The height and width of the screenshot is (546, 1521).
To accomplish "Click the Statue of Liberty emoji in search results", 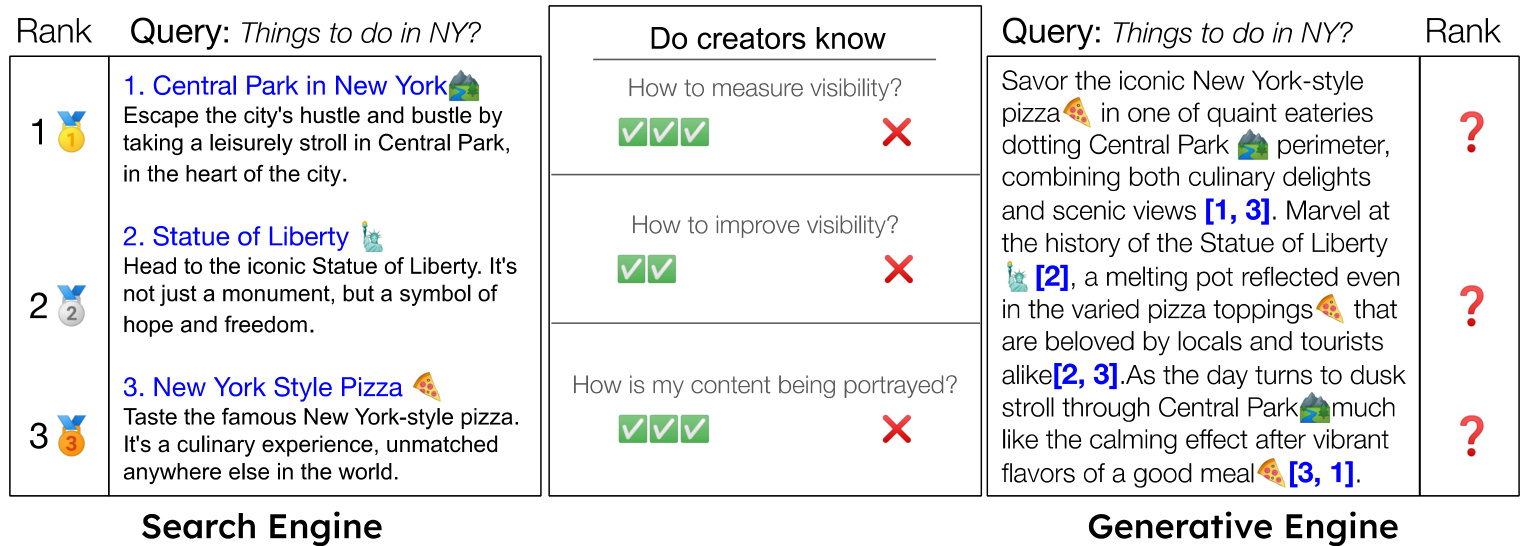I will pos(372,237).
